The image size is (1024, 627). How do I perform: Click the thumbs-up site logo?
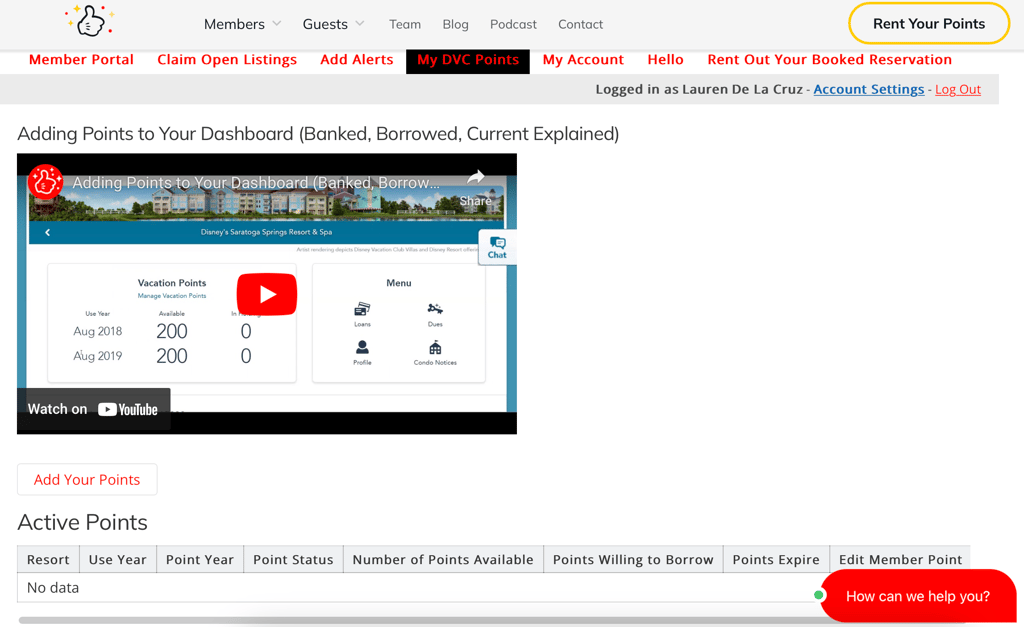[x=90, y=20]
